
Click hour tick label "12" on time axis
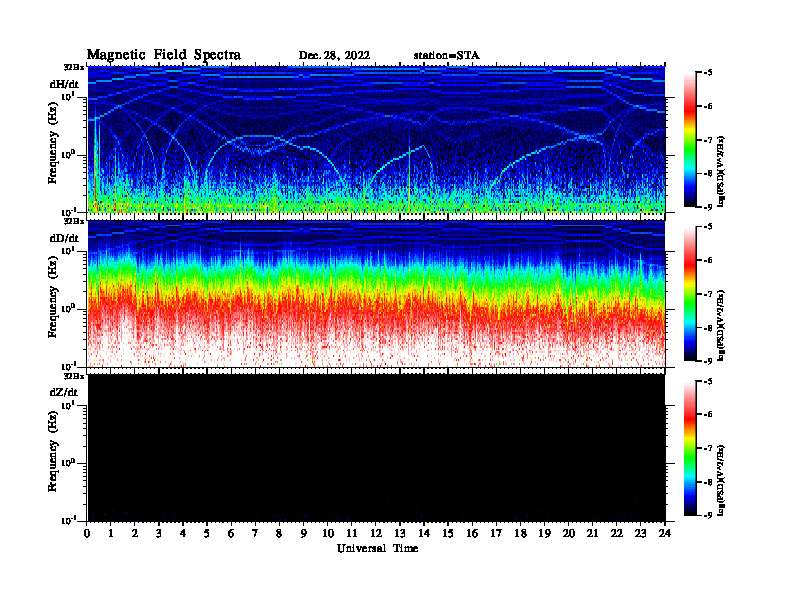[376, 533]
